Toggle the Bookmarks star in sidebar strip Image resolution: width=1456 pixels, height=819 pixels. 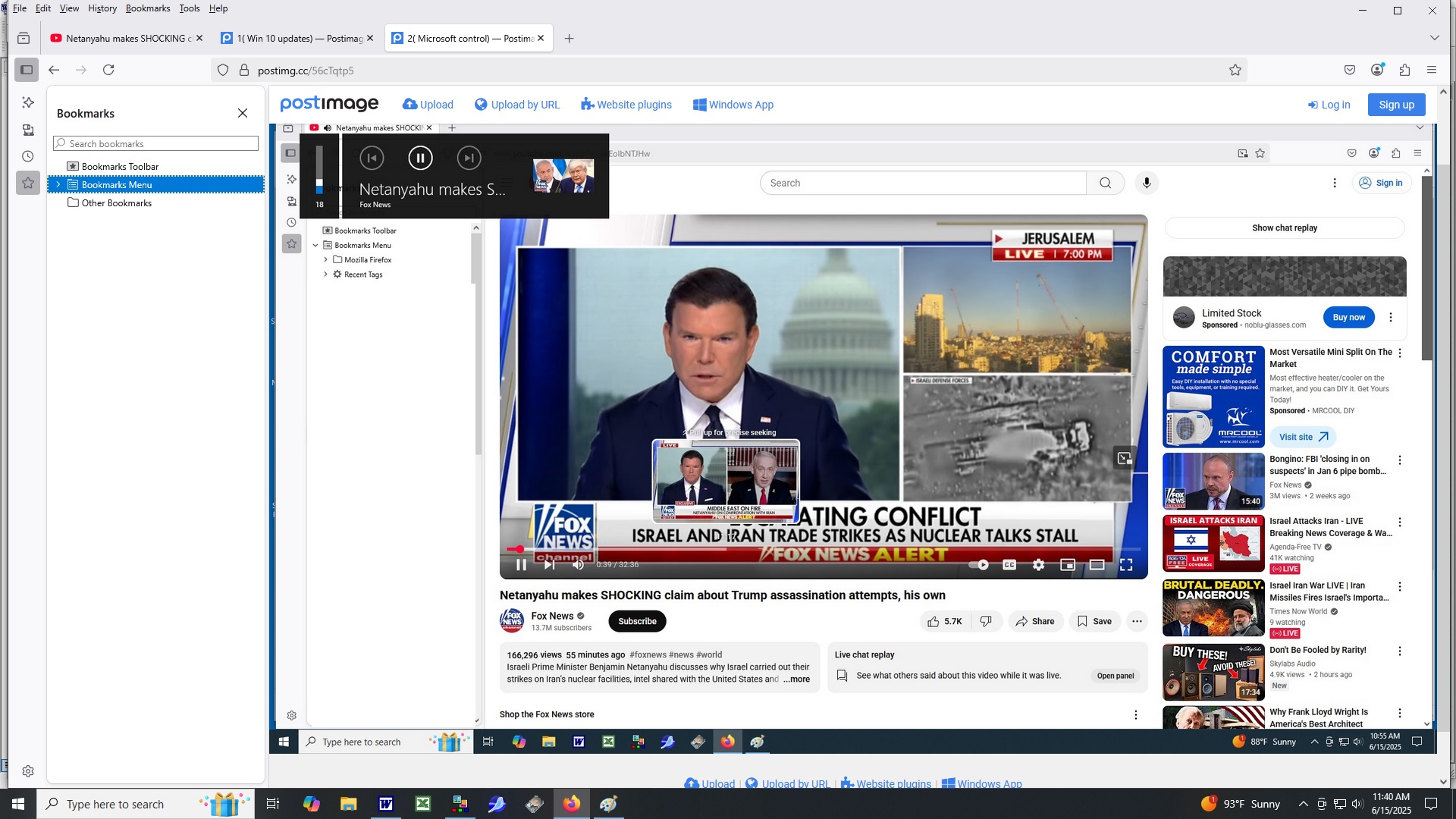pos(28,183)
